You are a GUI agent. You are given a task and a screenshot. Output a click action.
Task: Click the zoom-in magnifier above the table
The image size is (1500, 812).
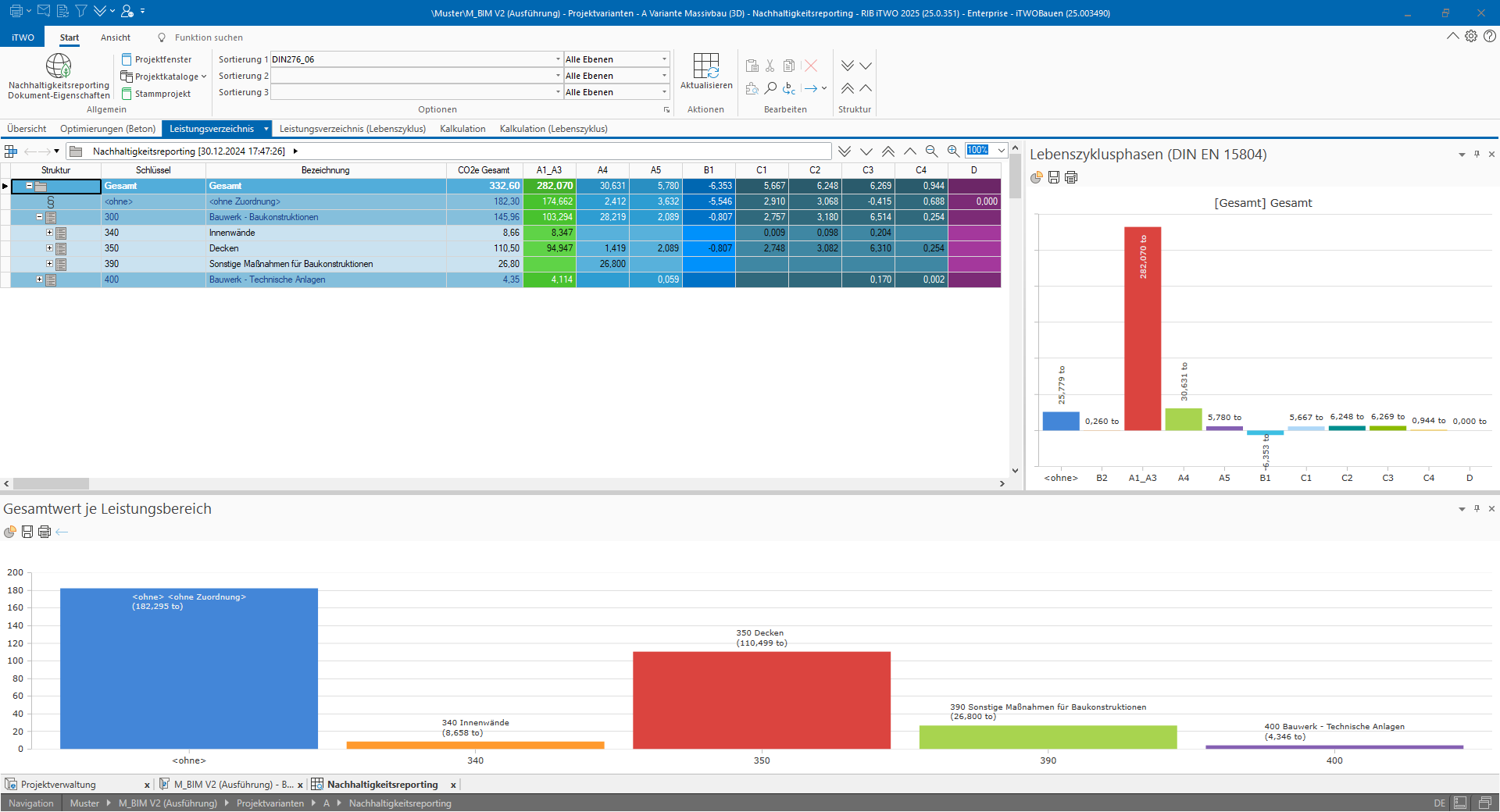pos(953,151)
